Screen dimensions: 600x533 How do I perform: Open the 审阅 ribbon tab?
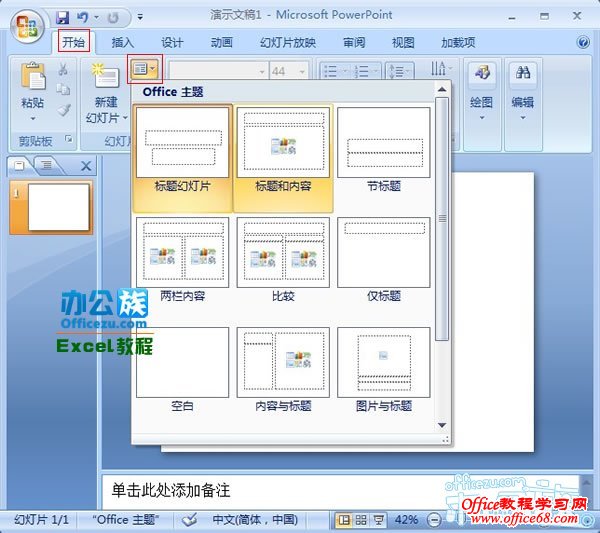coord(354,42)
